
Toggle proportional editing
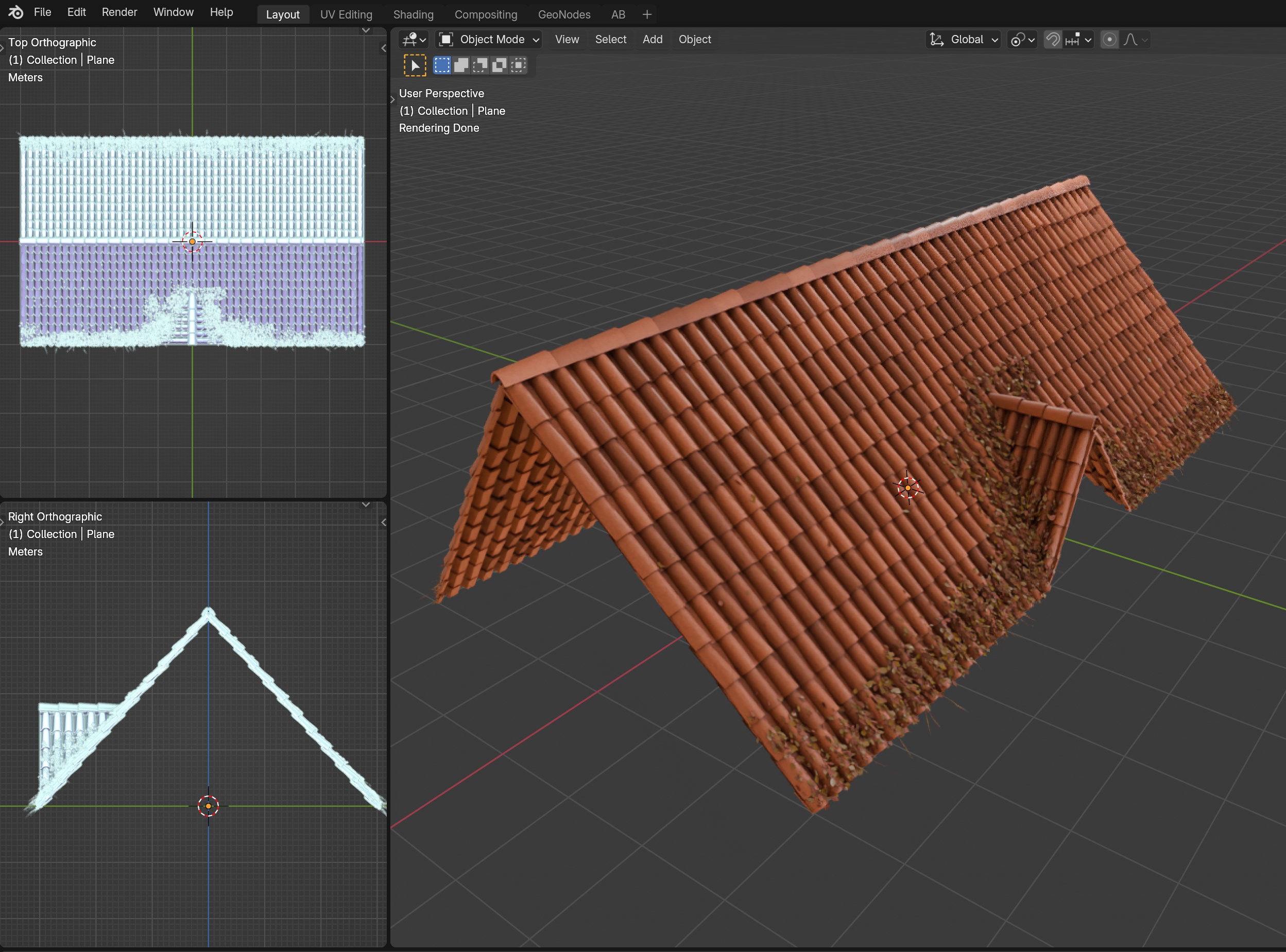[x=1109, y=39]
